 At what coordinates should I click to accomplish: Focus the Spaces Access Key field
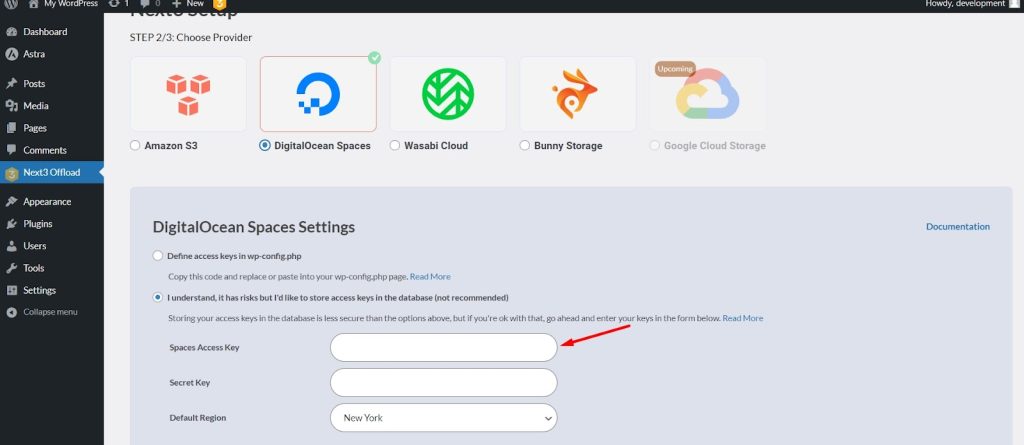(443, 348)
